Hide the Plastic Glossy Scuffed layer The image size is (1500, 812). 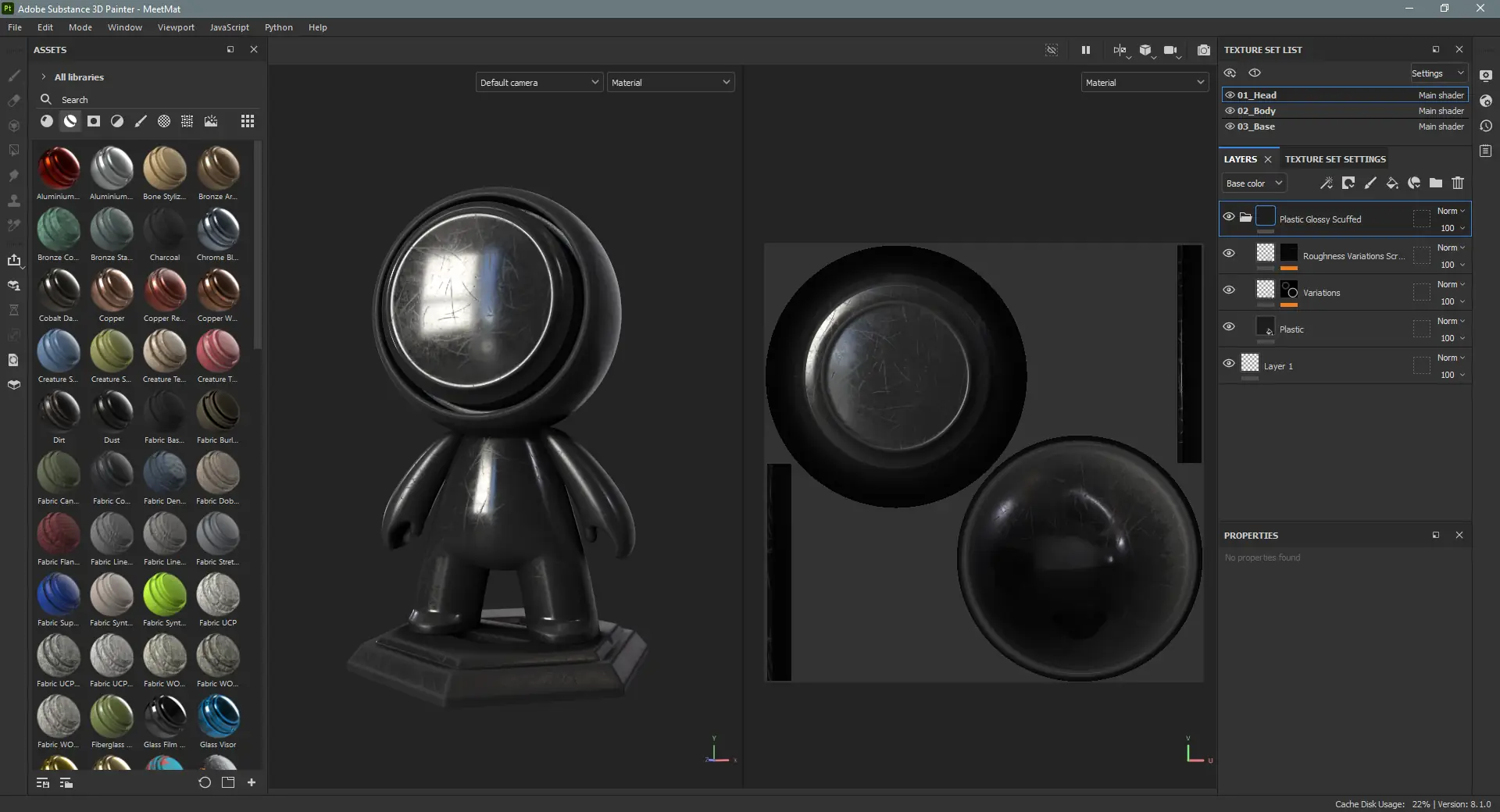(x=1229, y=216)
